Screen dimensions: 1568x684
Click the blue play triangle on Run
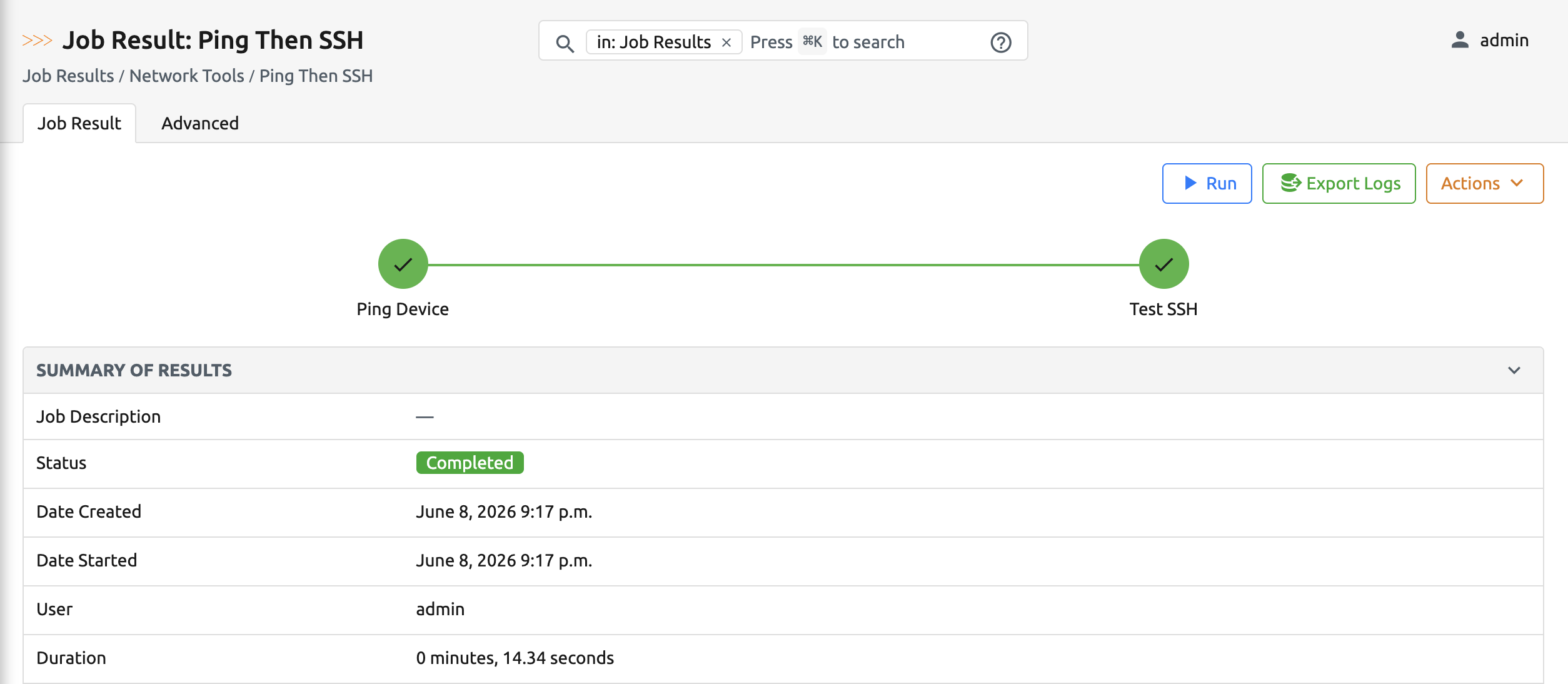(1190, 183)
